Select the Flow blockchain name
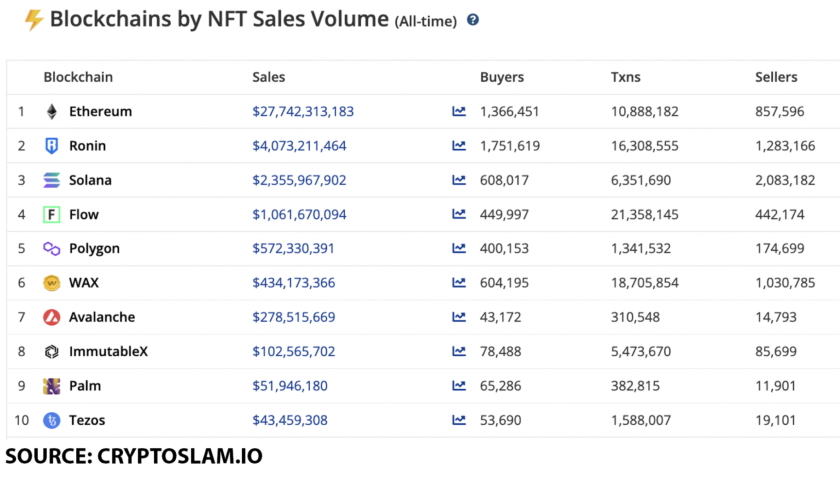The image size is (840, 480). click(x=84, y=214)
